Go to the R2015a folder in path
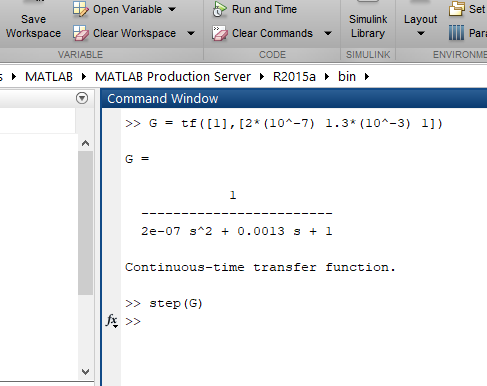 [294, 77]
